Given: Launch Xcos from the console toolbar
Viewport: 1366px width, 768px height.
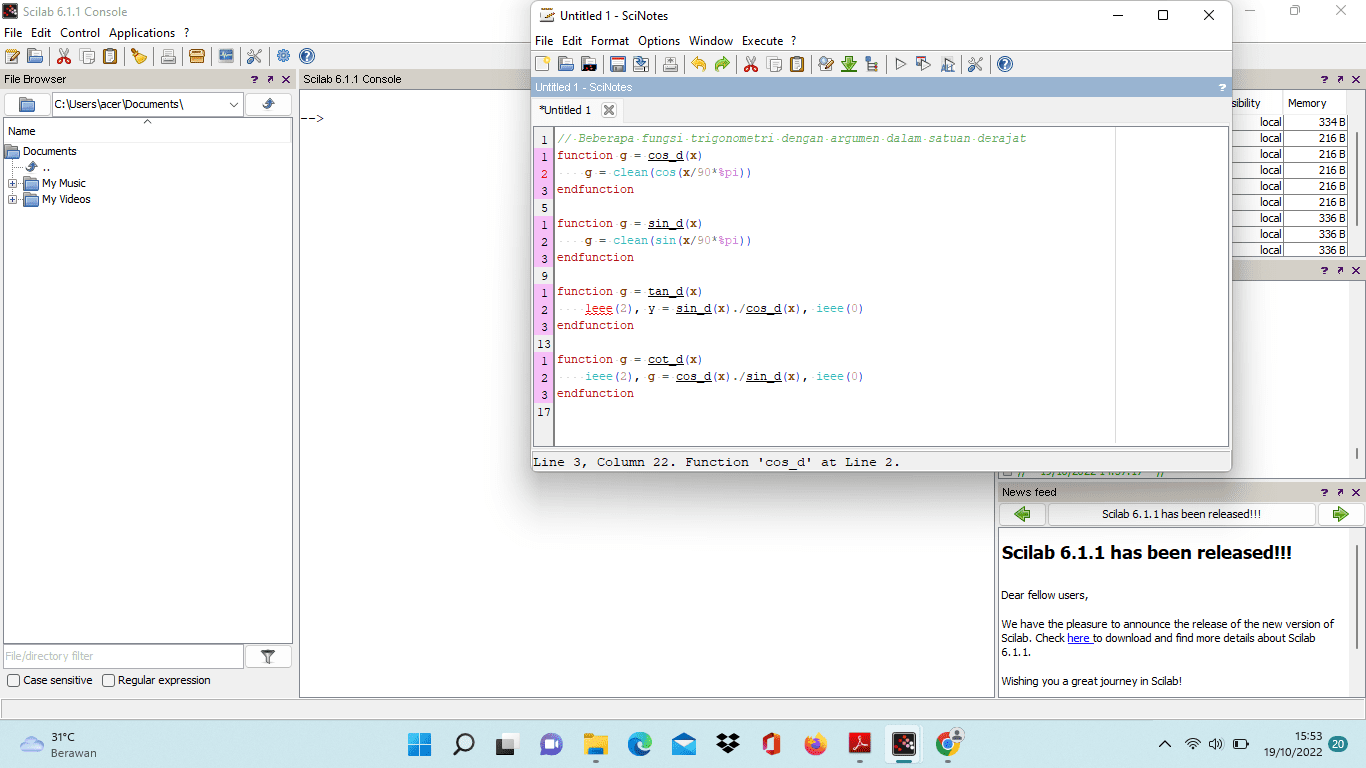Looking at the screenshot, I should tap(226, 56).
